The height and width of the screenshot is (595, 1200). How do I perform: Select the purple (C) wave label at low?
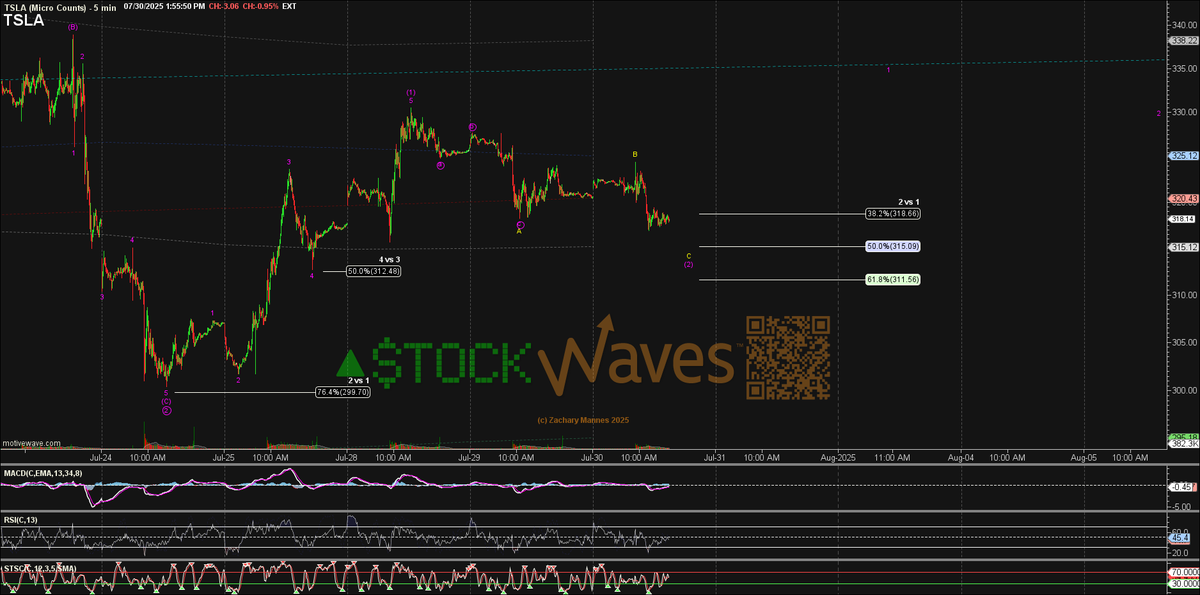pos(166,401)
